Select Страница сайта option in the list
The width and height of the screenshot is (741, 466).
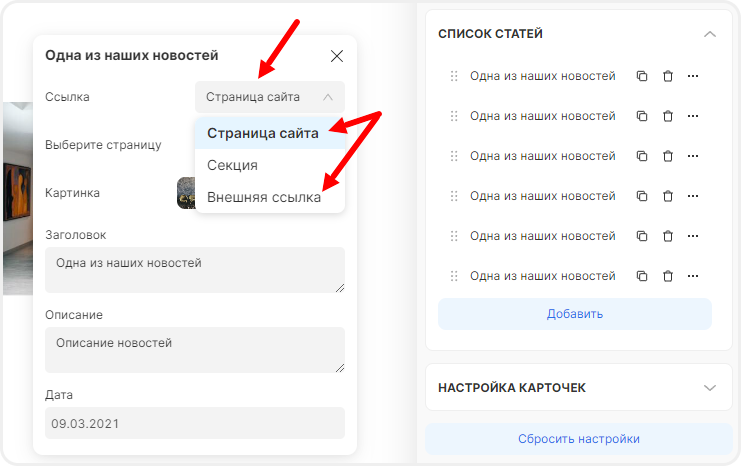coord(263,133)
